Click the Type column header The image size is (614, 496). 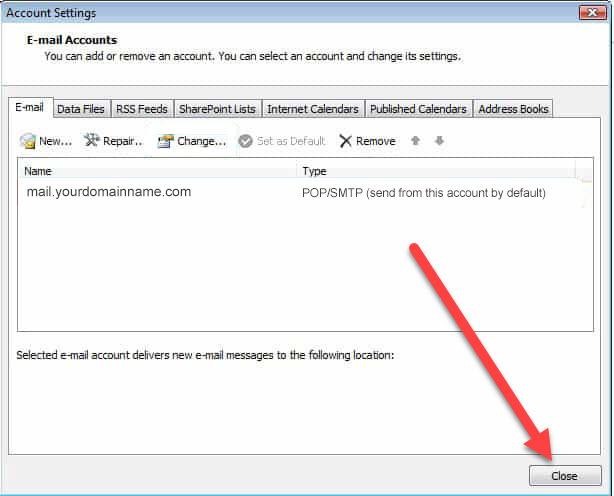[x=436, y=171]
